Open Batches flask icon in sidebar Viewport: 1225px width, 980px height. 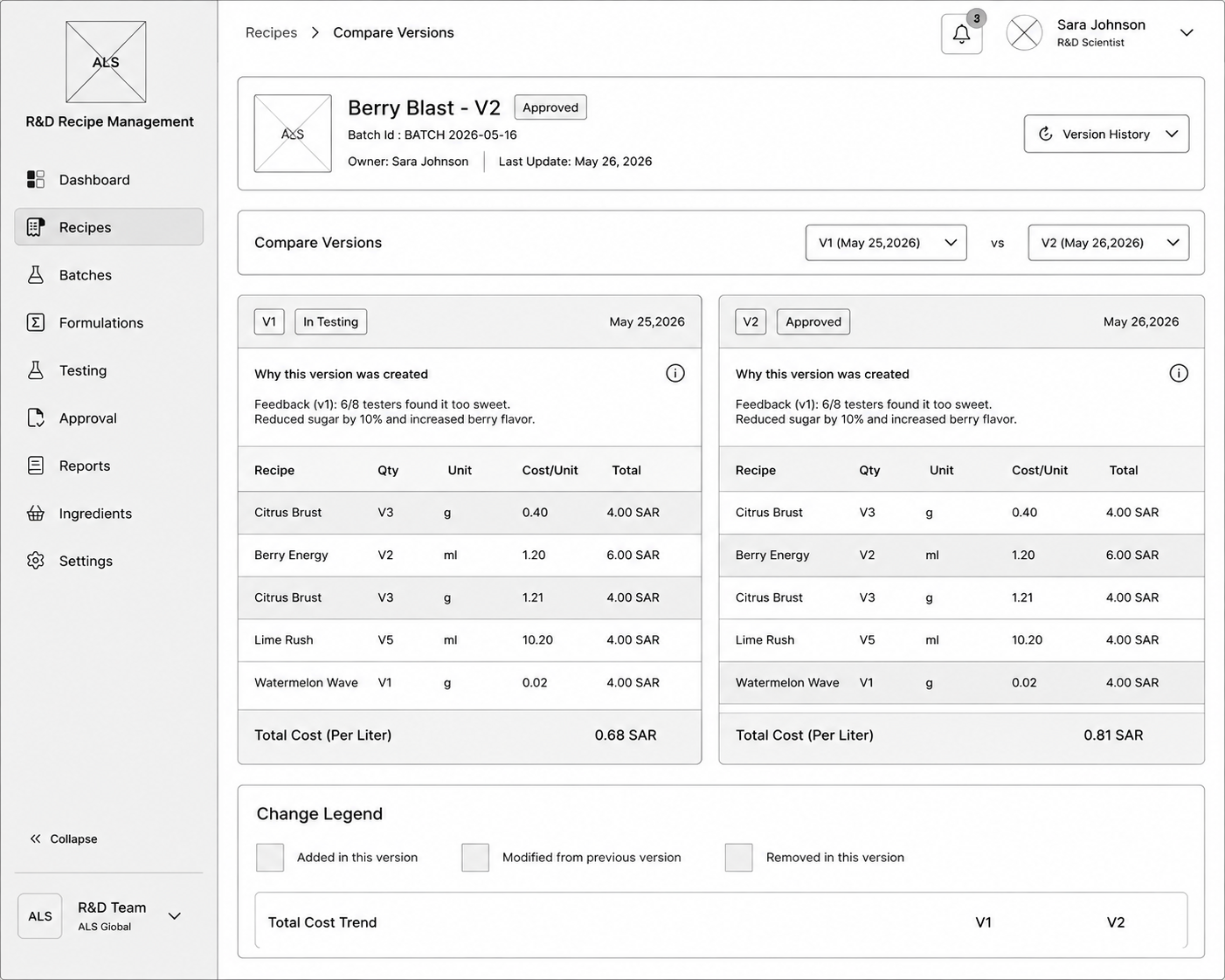pos(36,274)
